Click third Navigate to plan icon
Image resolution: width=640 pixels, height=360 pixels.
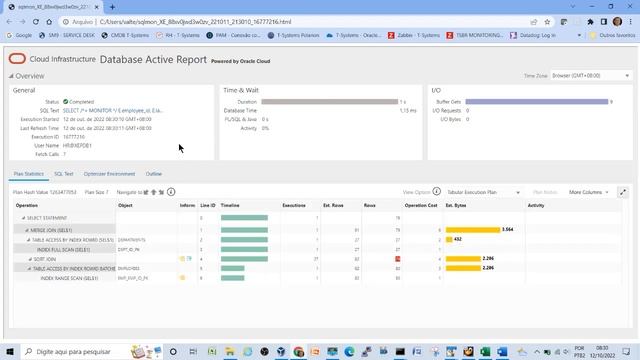[x=162, y=192]
